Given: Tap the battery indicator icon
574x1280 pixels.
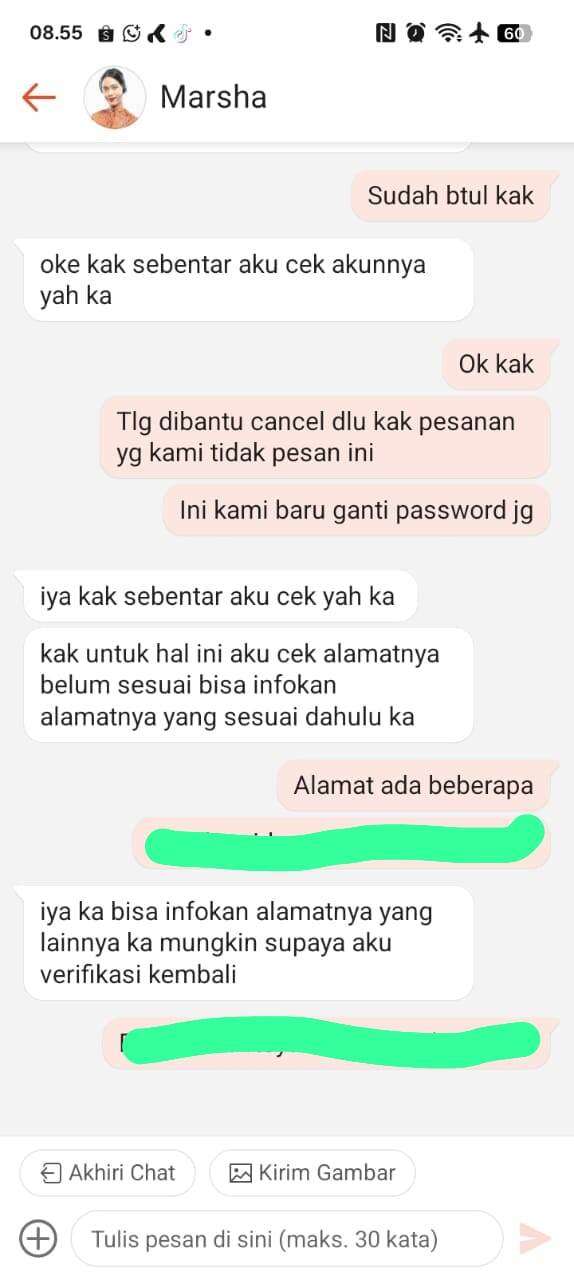Looking at the screenshot, I should (x=514, y=33).
